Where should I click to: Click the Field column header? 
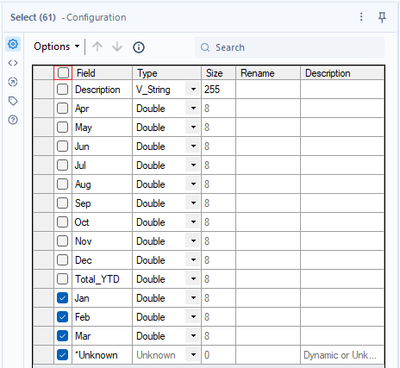[102, 73]
